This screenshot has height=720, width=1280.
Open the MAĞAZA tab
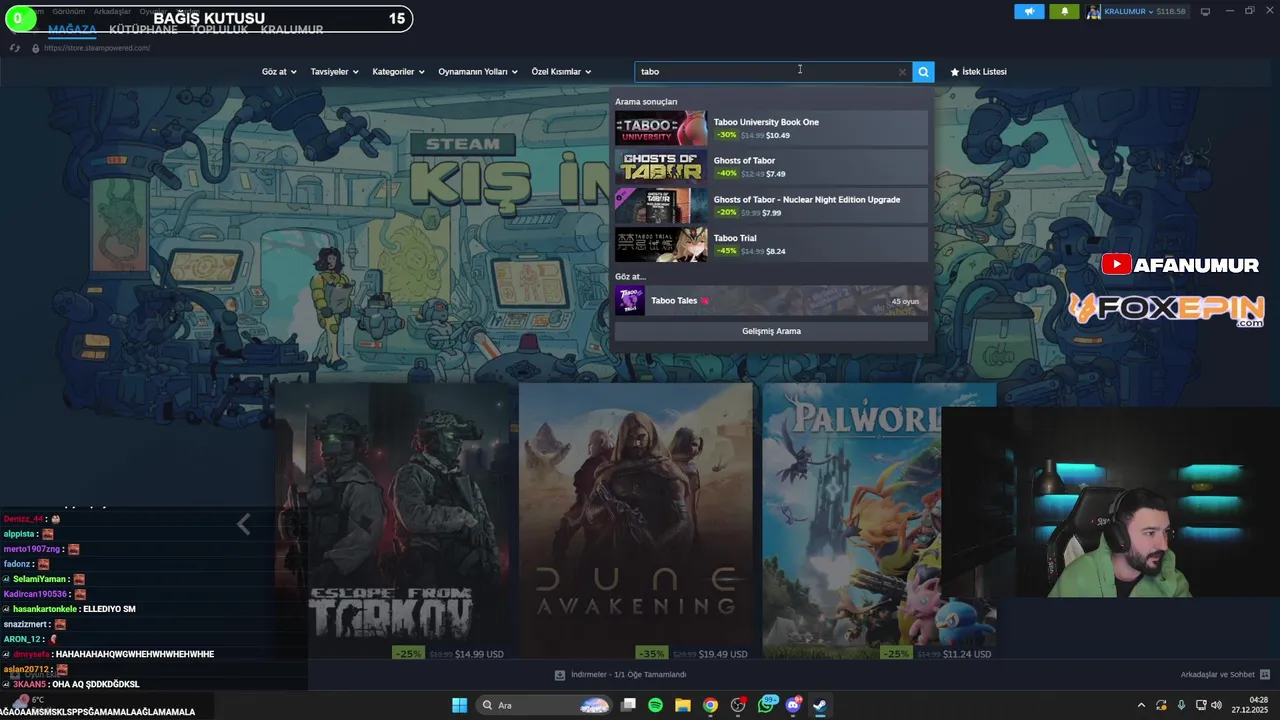coord(72,30)
